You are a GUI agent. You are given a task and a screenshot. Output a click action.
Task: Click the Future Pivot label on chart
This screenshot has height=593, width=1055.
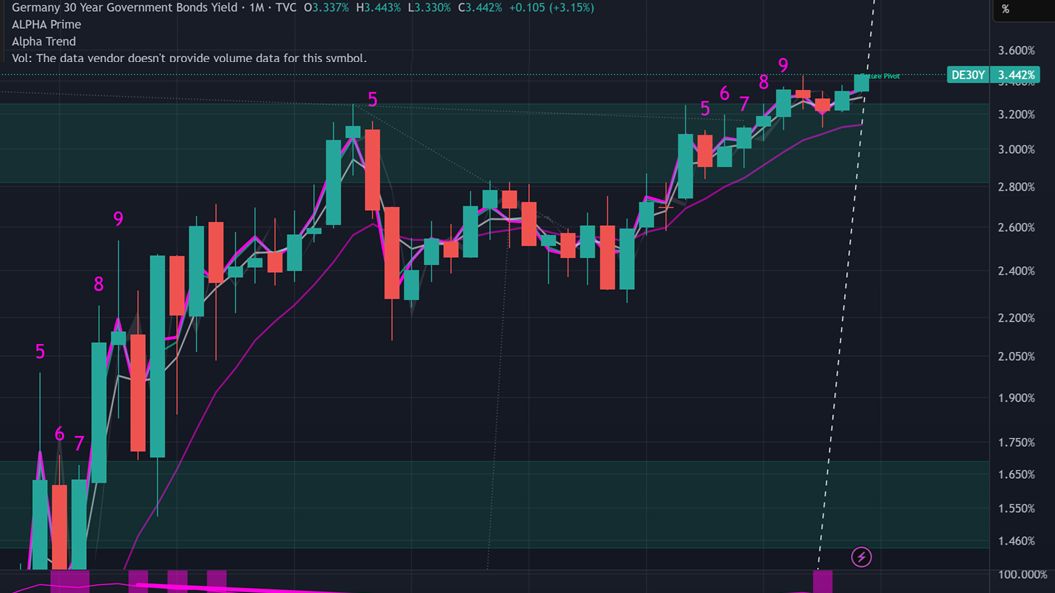884,76
